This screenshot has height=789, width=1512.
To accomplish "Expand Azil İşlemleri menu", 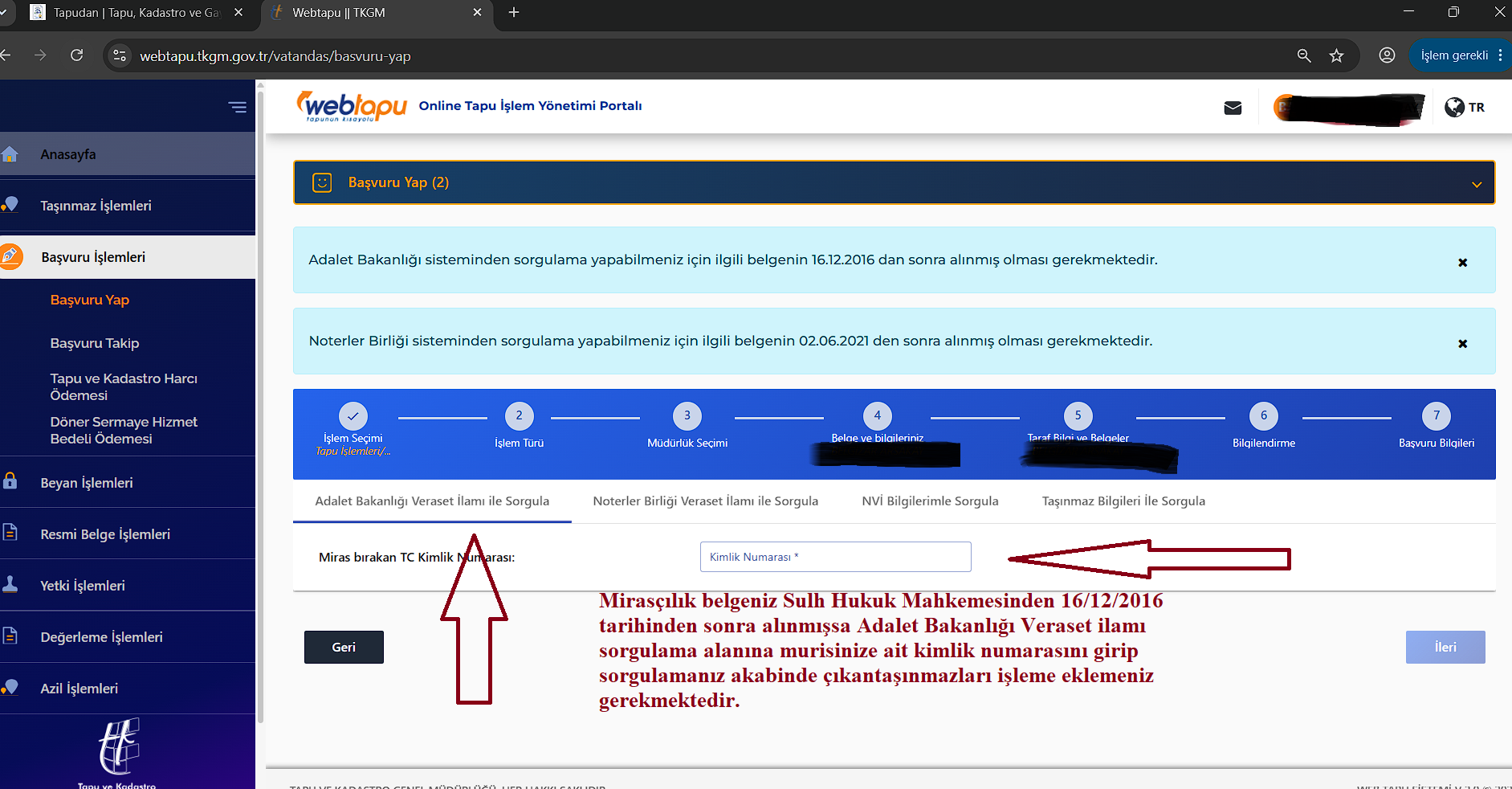I will click(128, 688).
